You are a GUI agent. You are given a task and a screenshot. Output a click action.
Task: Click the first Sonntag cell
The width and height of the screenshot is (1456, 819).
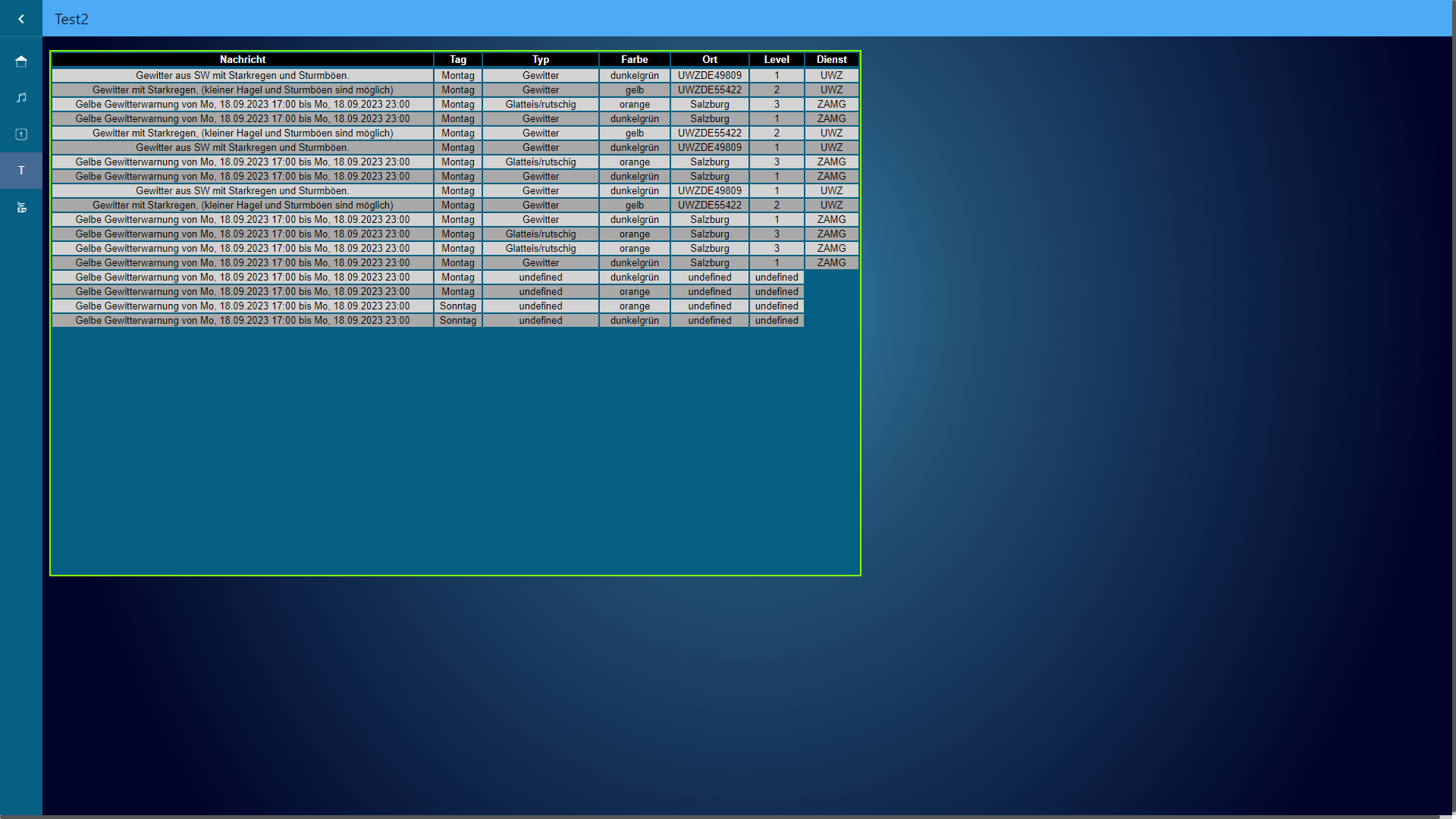click(458, 306)
